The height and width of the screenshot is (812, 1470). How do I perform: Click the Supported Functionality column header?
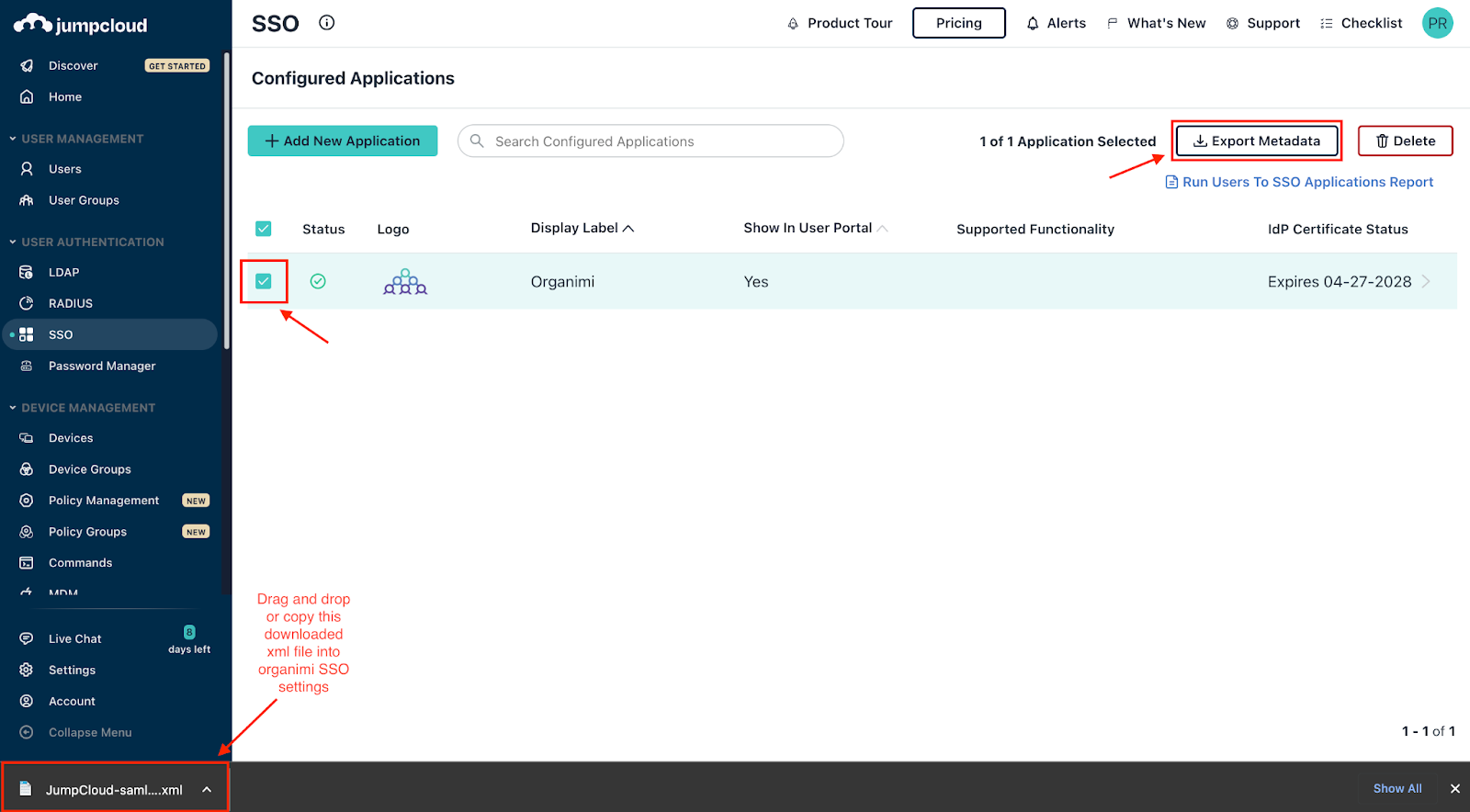[1035, 229]
